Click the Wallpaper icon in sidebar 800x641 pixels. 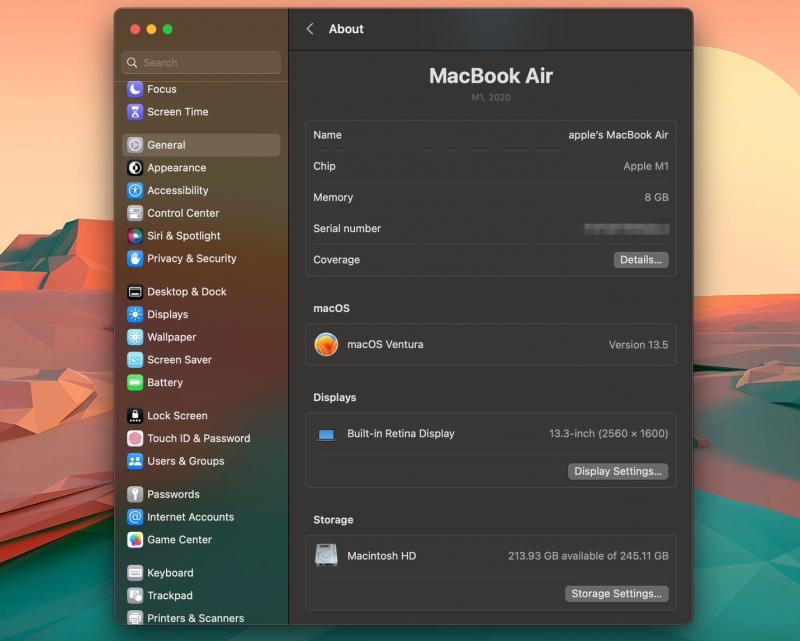pyautogui.click(x=135, y=337)
